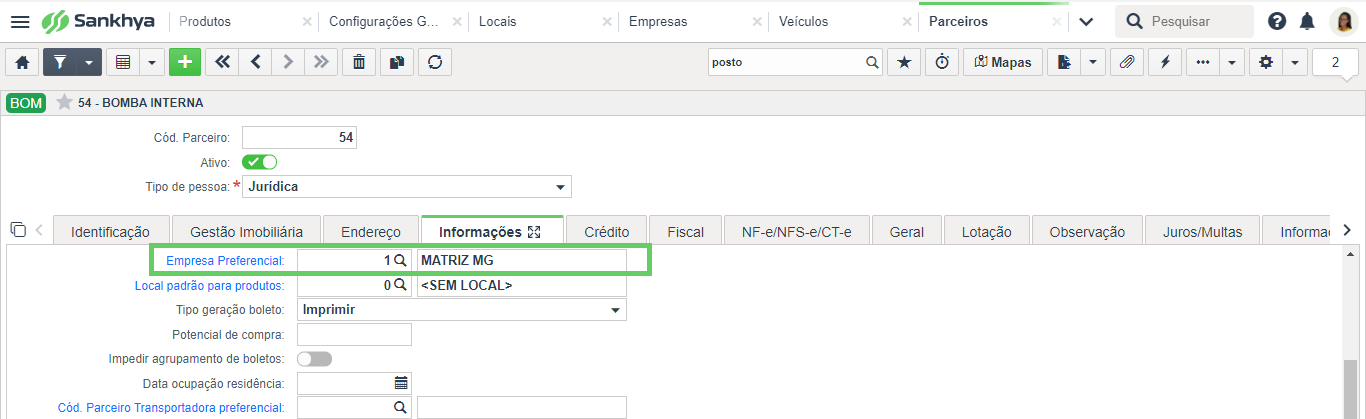Go to previous record
1366x419 pixels.
coord(255,62)
